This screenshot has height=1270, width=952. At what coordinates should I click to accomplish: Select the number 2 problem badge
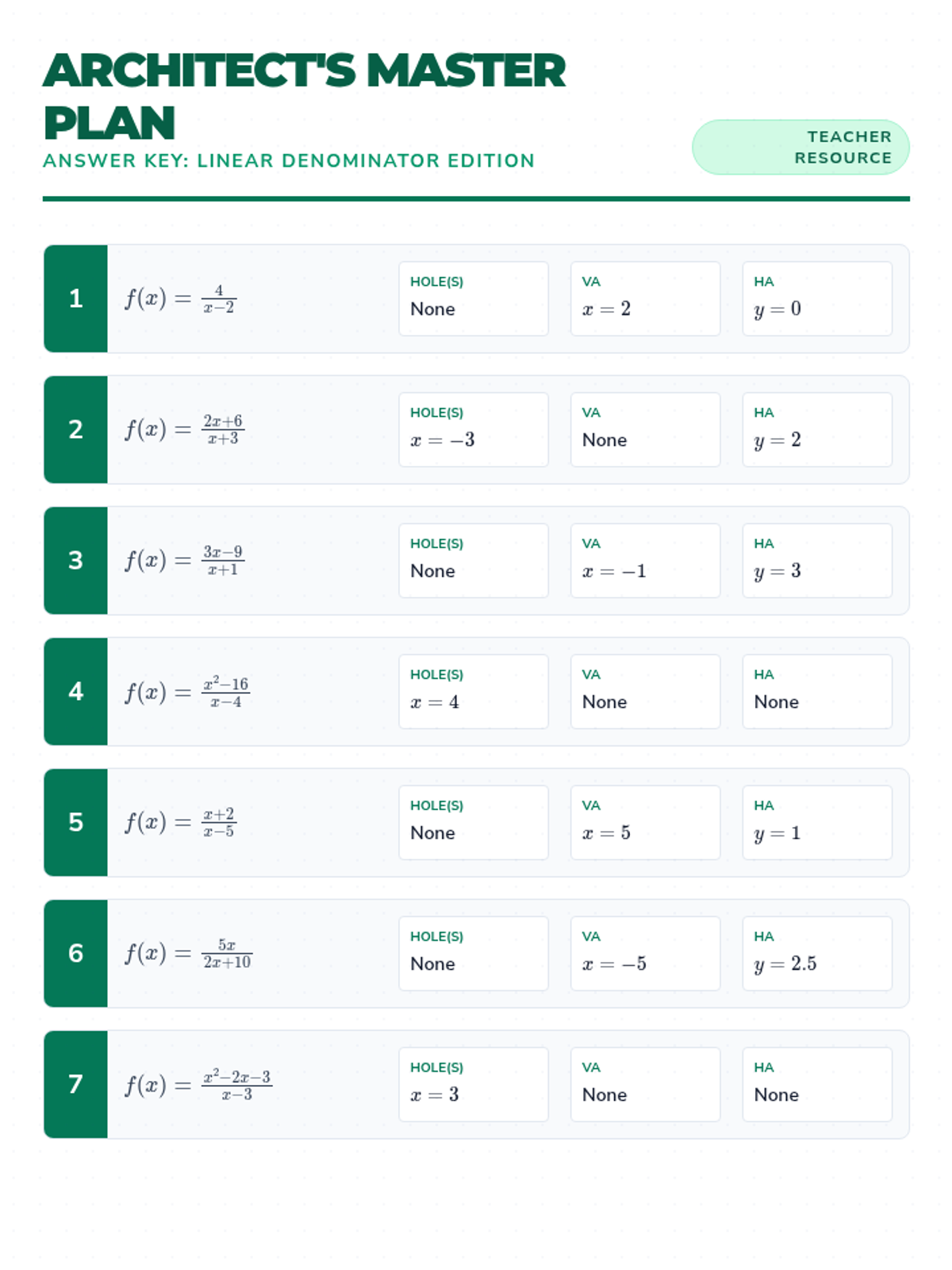(x=75, y=429)
